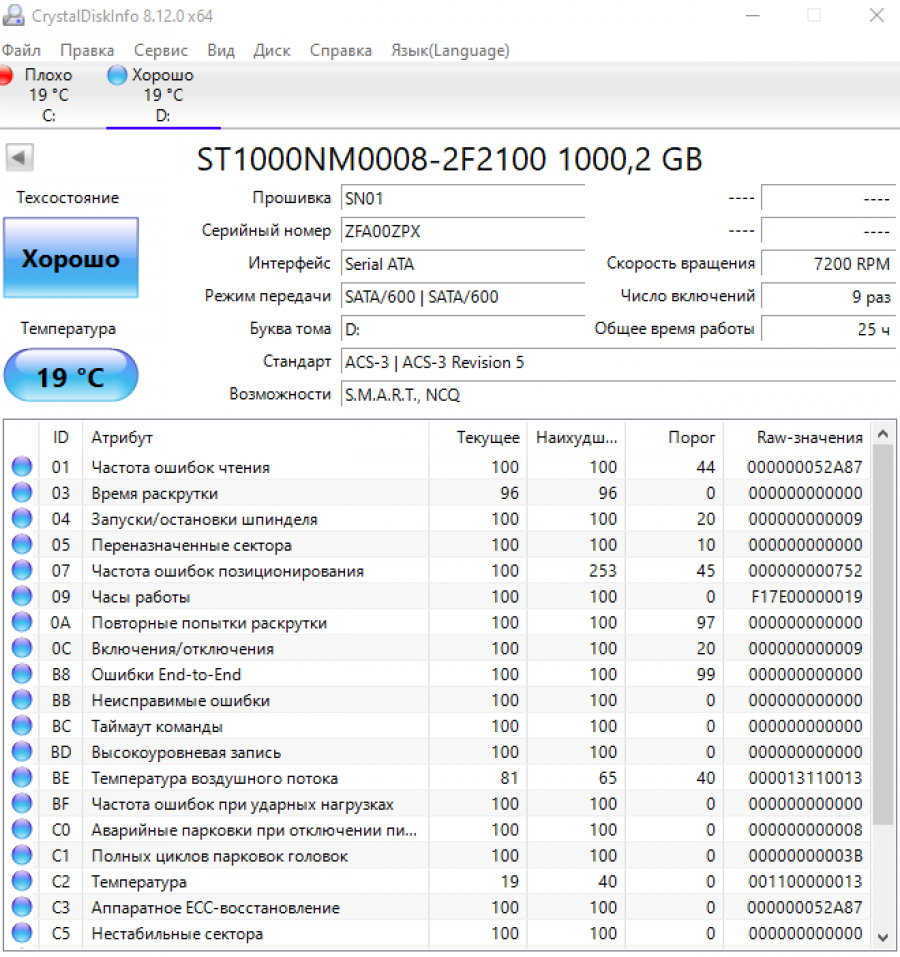Click status orb for attribute 05 reallocated sectors
Viewport: 900px width, 957px height.
point(22,545)
